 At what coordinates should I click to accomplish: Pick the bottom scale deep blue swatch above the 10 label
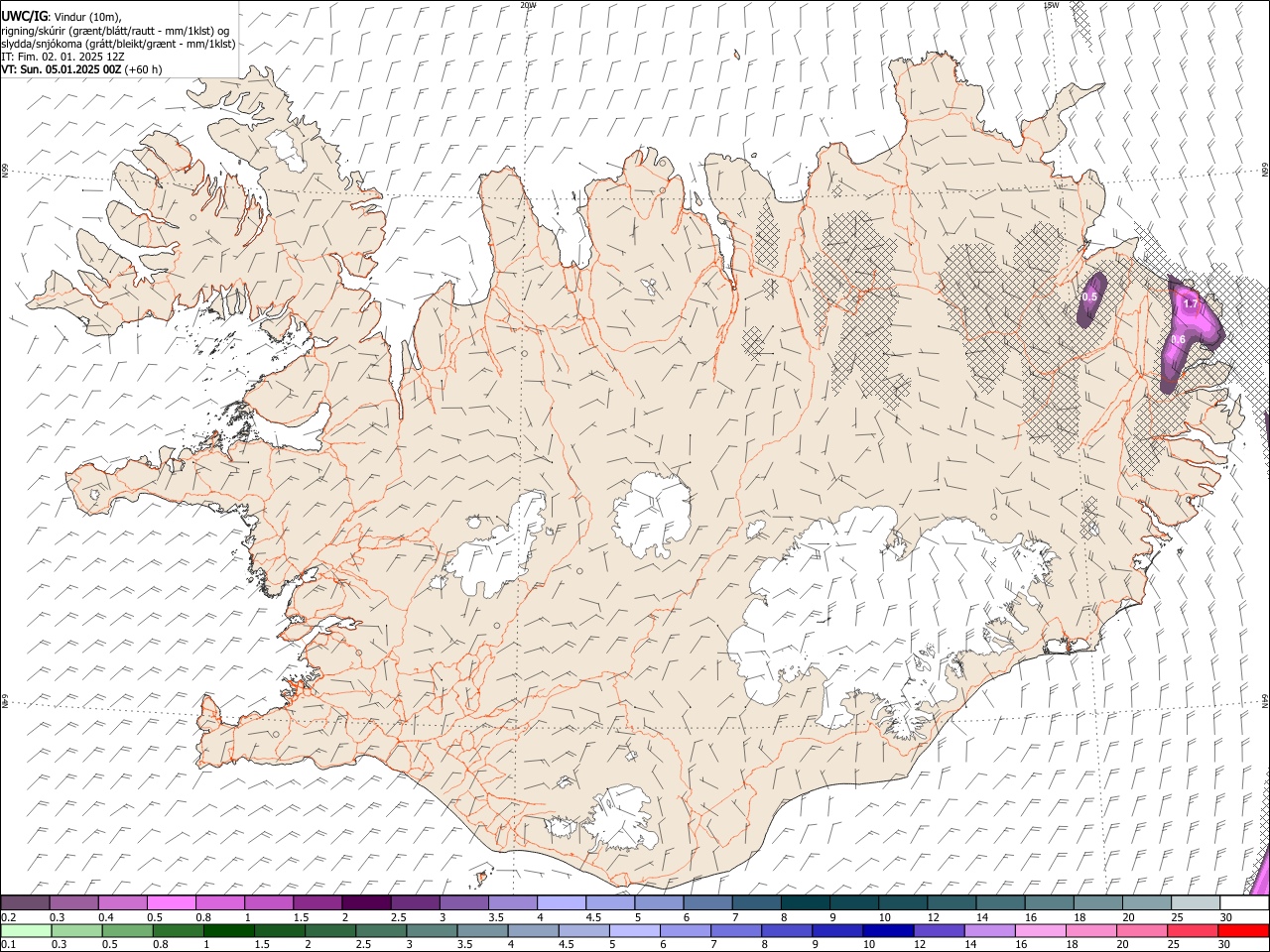(888, 931)
